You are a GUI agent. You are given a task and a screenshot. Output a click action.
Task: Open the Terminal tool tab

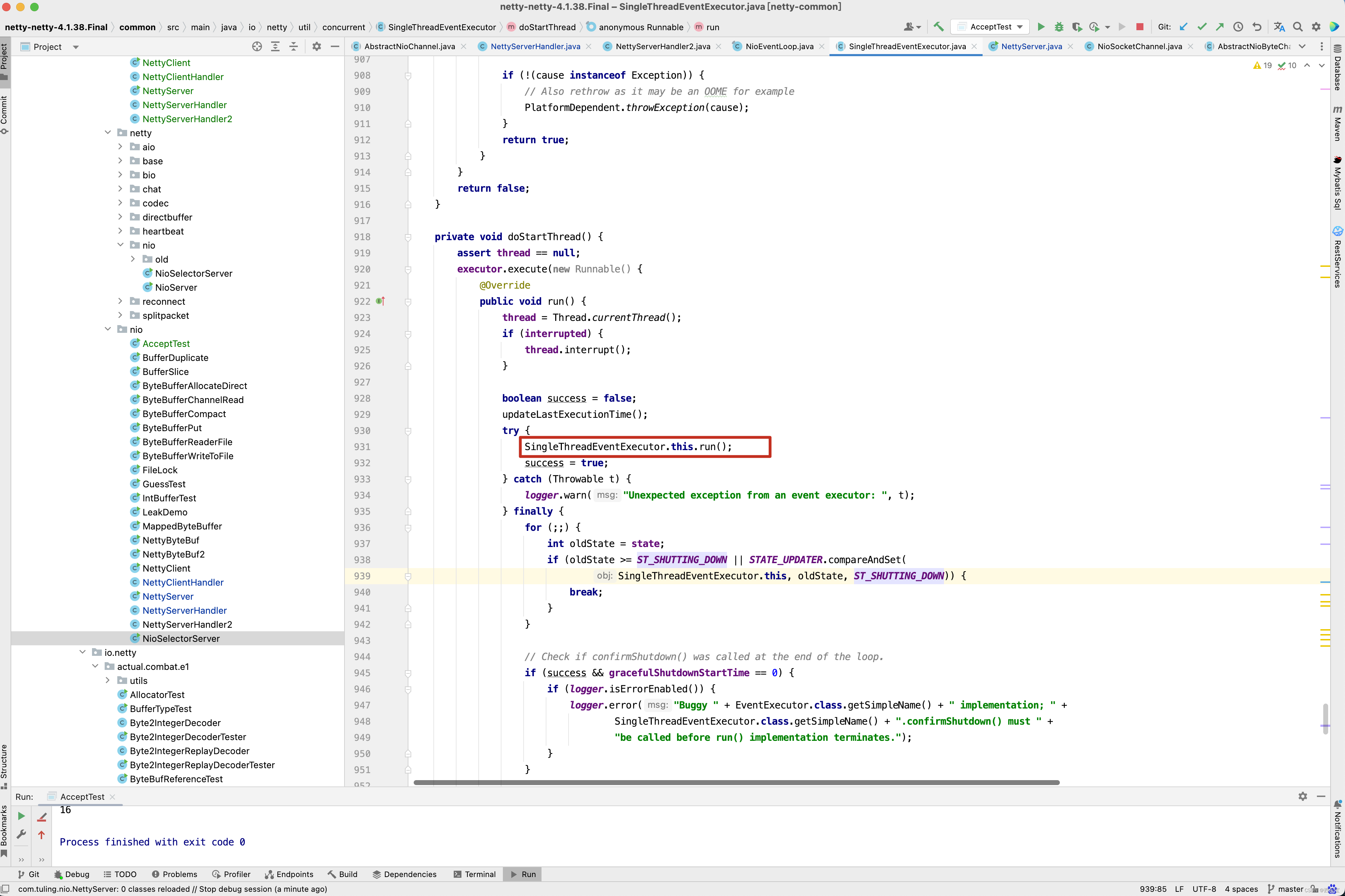[474, 874]
